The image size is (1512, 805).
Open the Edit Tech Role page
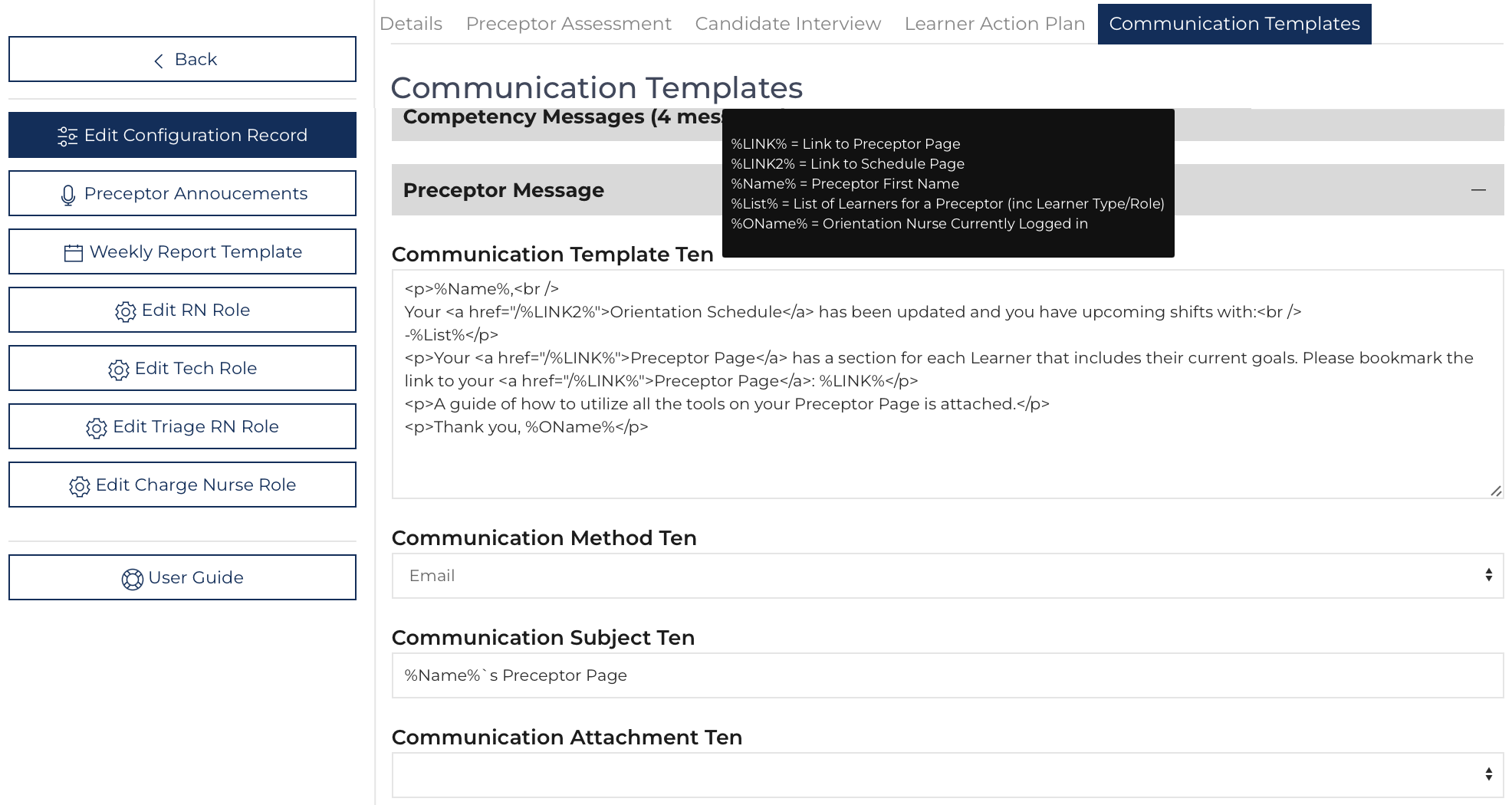182,368
